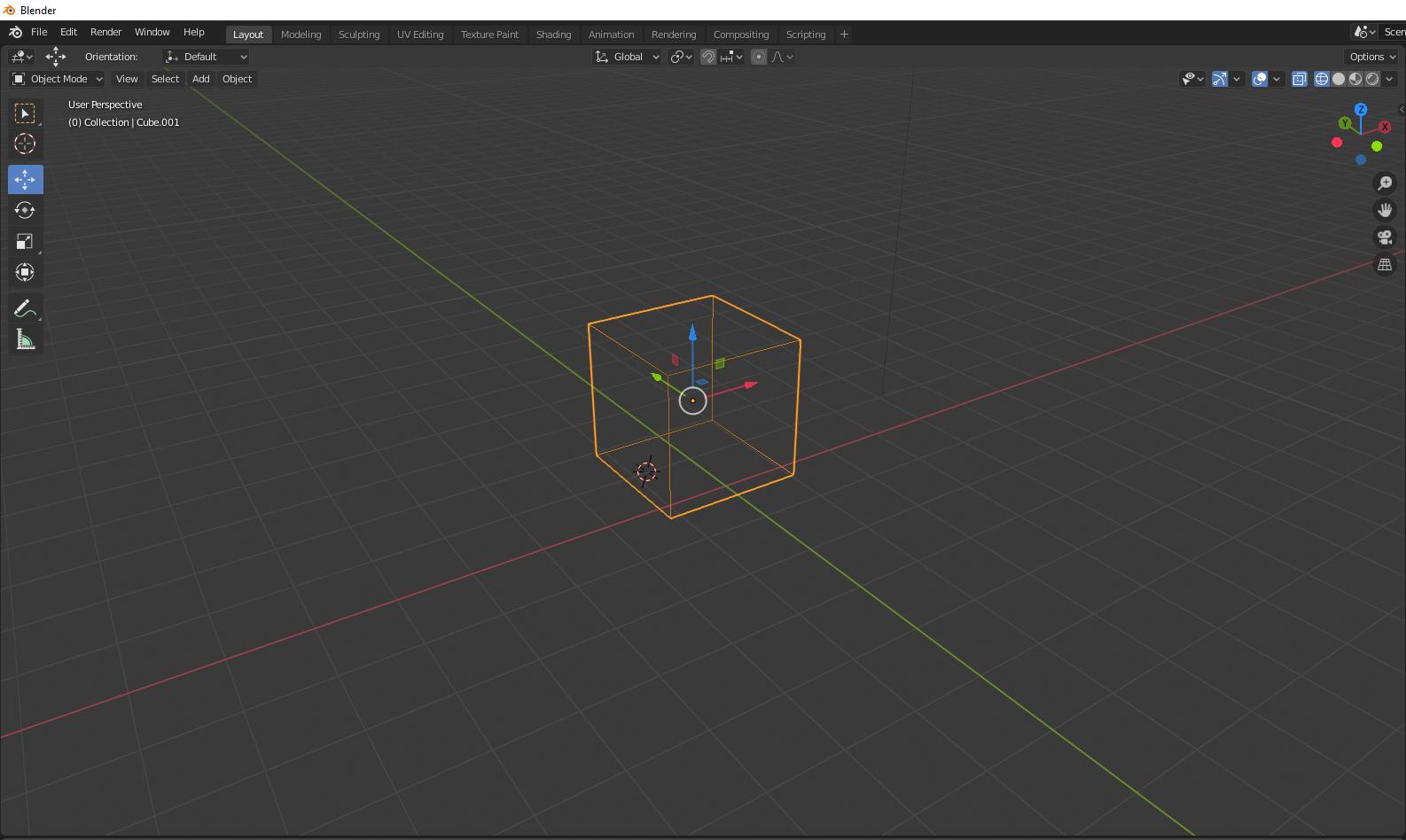Switch to wireframe viewport shading
Screen dimensions: 1406x840
(x=1322, y=79)
